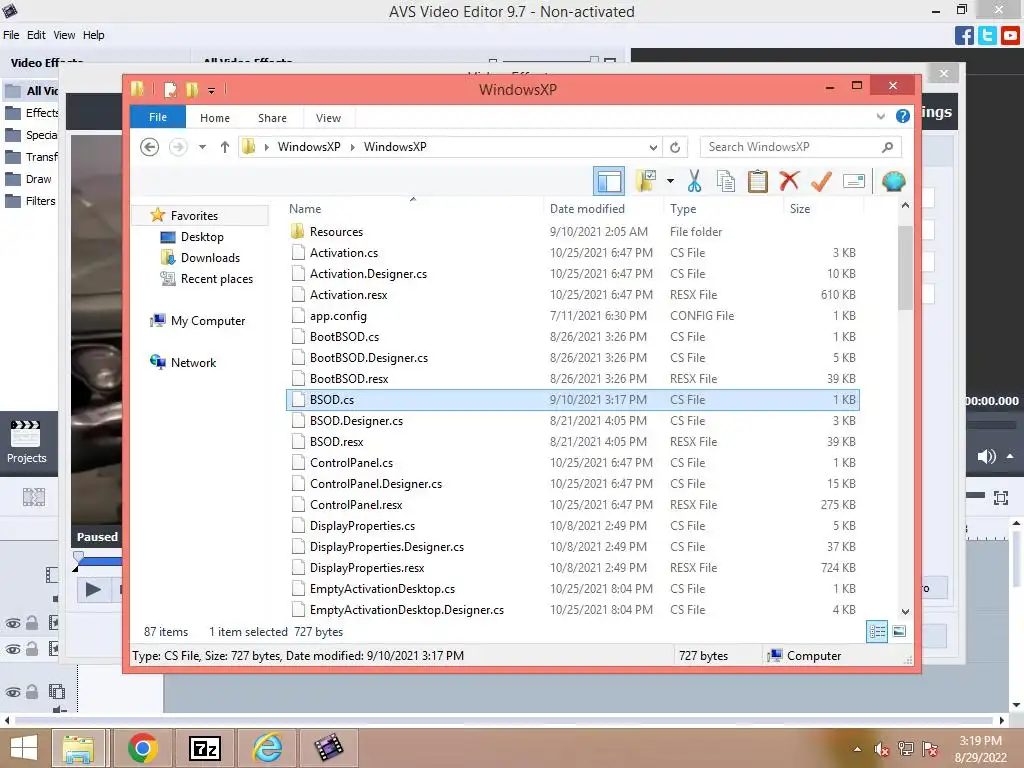
Task: Click the orange checkmark Properties icon
Action: (821, 181)
